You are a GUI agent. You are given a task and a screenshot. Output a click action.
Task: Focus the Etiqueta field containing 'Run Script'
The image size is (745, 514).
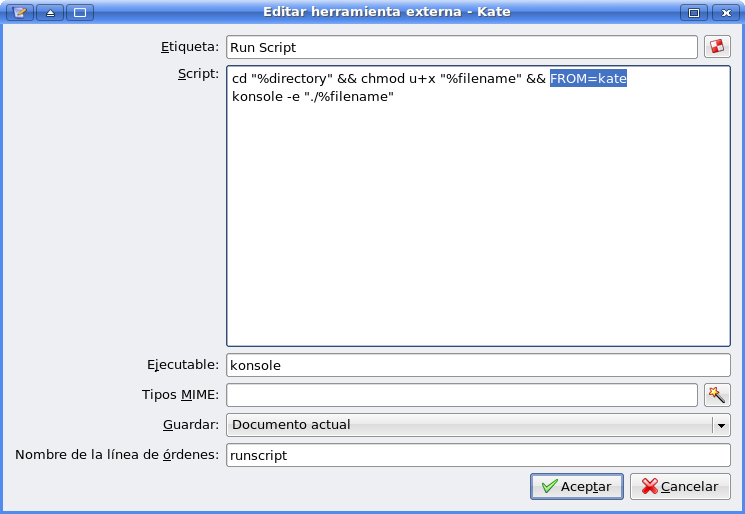(462, 47)
